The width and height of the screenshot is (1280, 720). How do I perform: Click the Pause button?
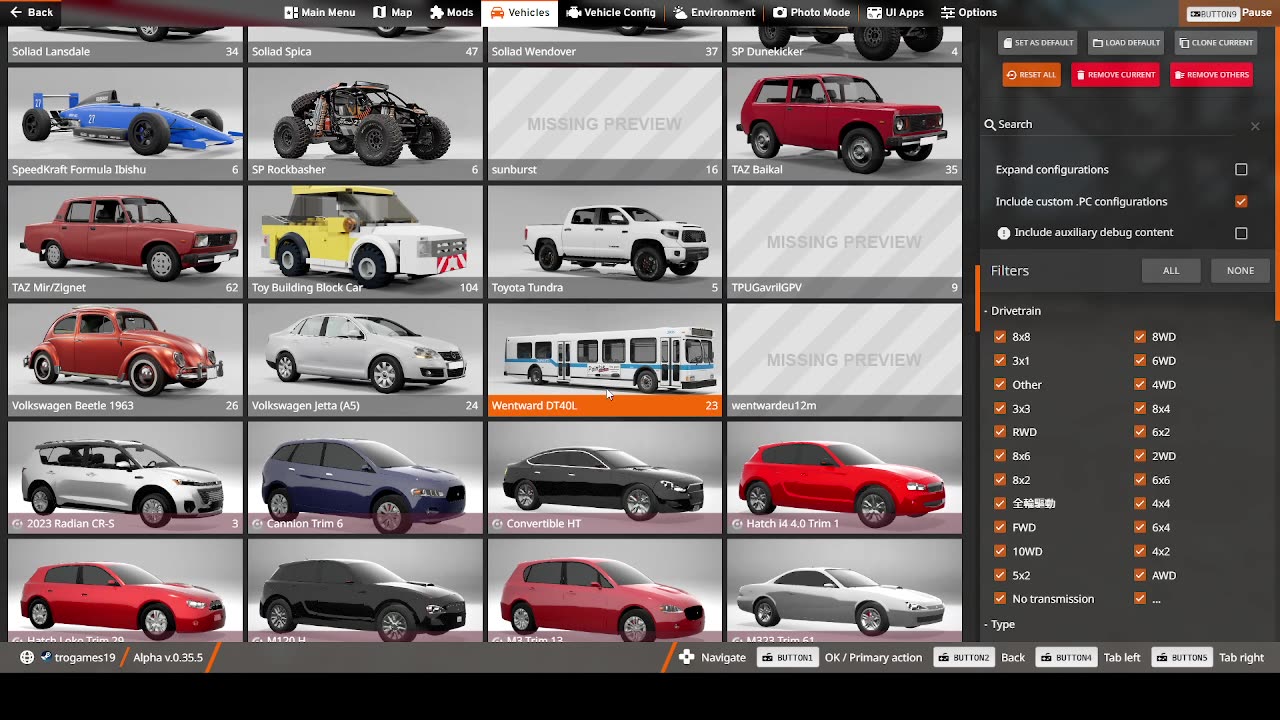pos(1229,13)
